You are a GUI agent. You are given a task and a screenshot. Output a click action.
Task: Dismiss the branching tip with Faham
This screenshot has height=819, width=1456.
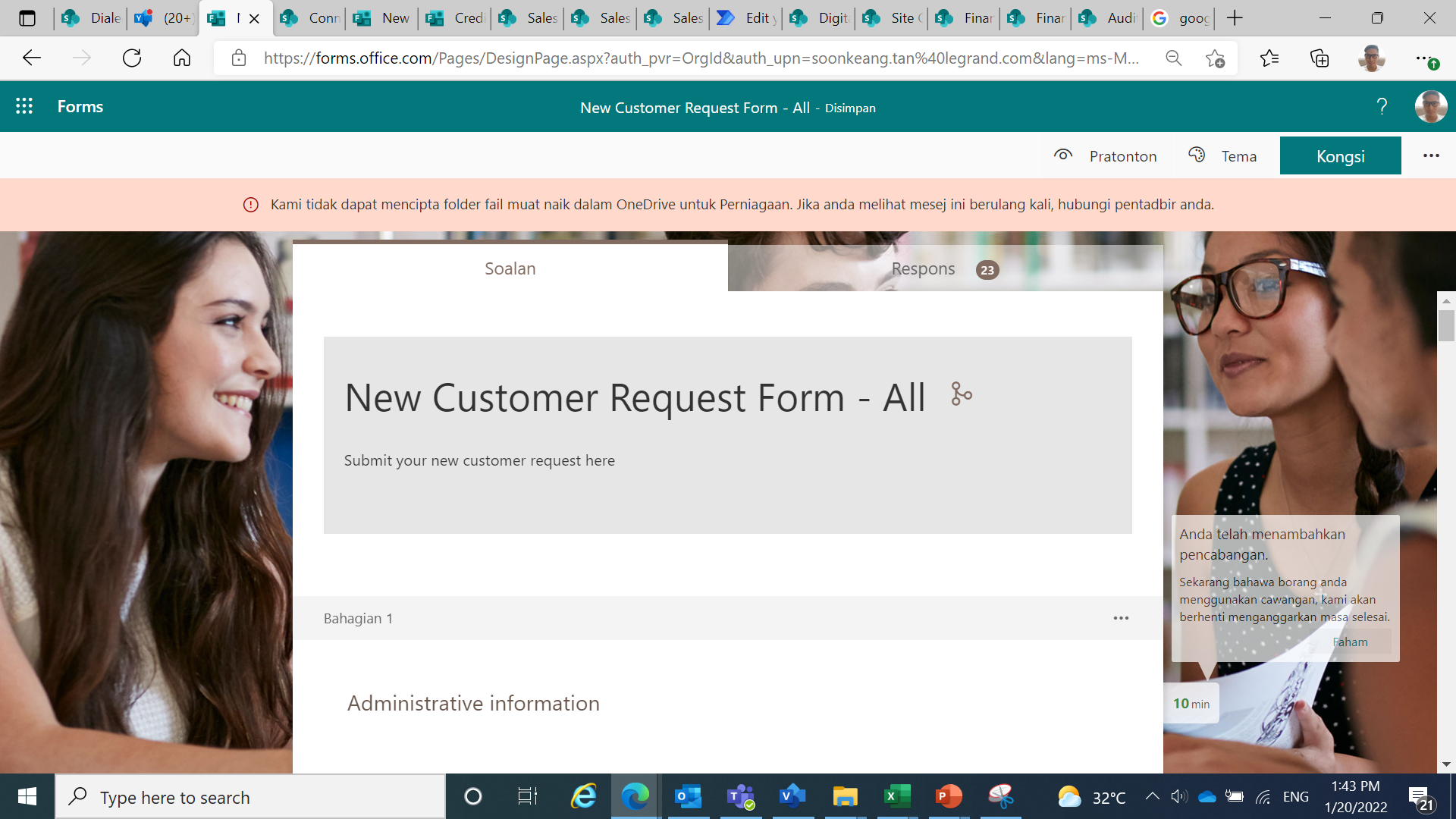coord(1351,642)
